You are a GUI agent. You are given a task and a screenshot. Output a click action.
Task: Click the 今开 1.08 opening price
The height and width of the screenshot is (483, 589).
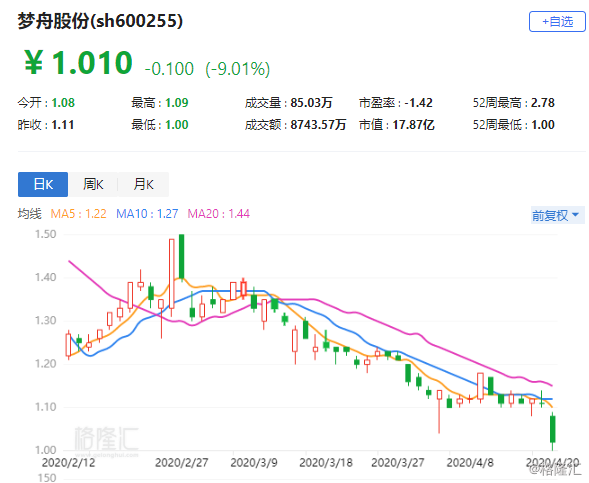tap(46, 103)
